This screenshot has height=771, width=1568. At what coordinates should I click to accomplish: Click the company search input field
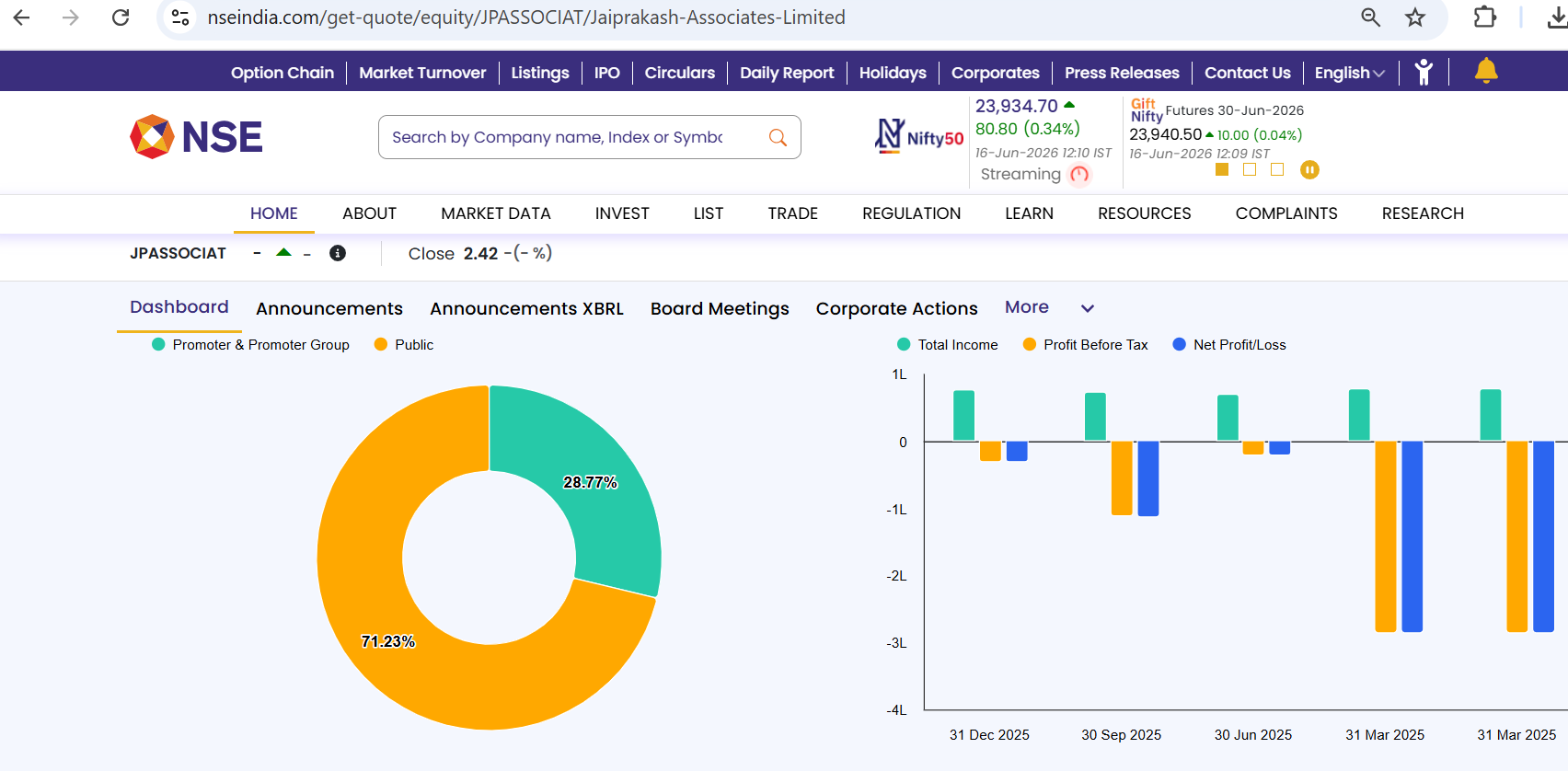[589, 137]
